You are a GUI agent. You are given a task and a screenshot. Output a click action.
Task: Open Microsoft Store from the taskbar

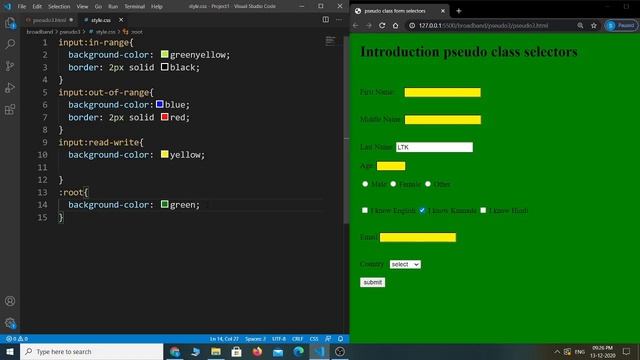[236, 351]
